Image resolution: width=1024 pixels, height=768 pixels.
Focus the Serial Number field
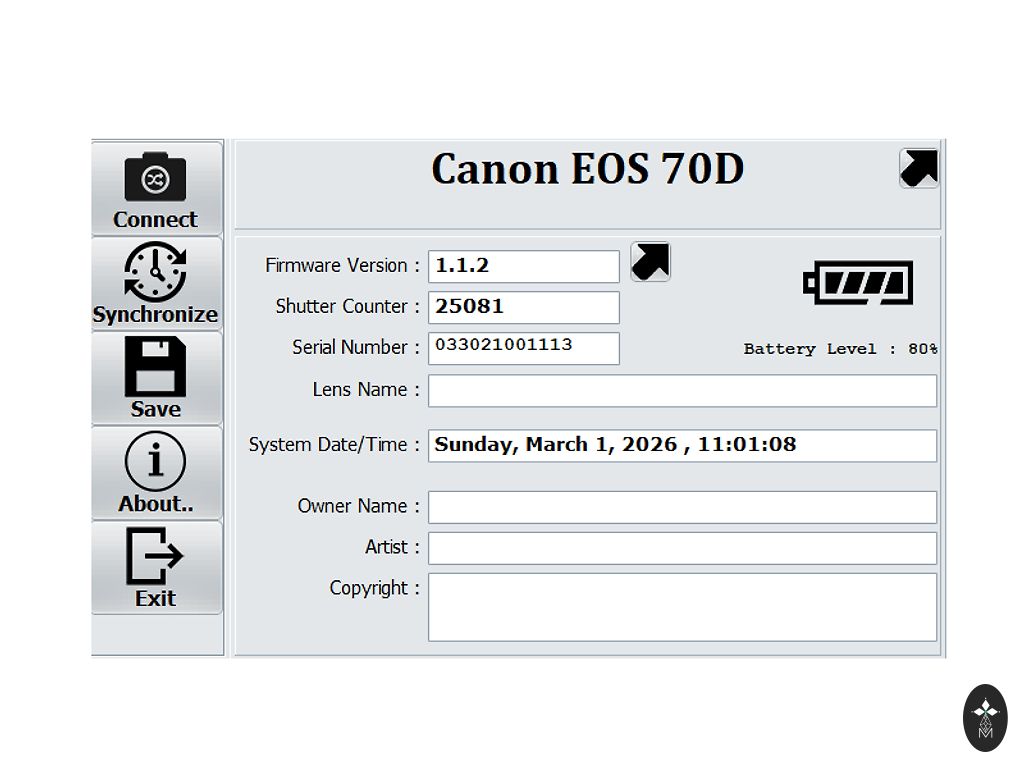(x=524, y=348)
